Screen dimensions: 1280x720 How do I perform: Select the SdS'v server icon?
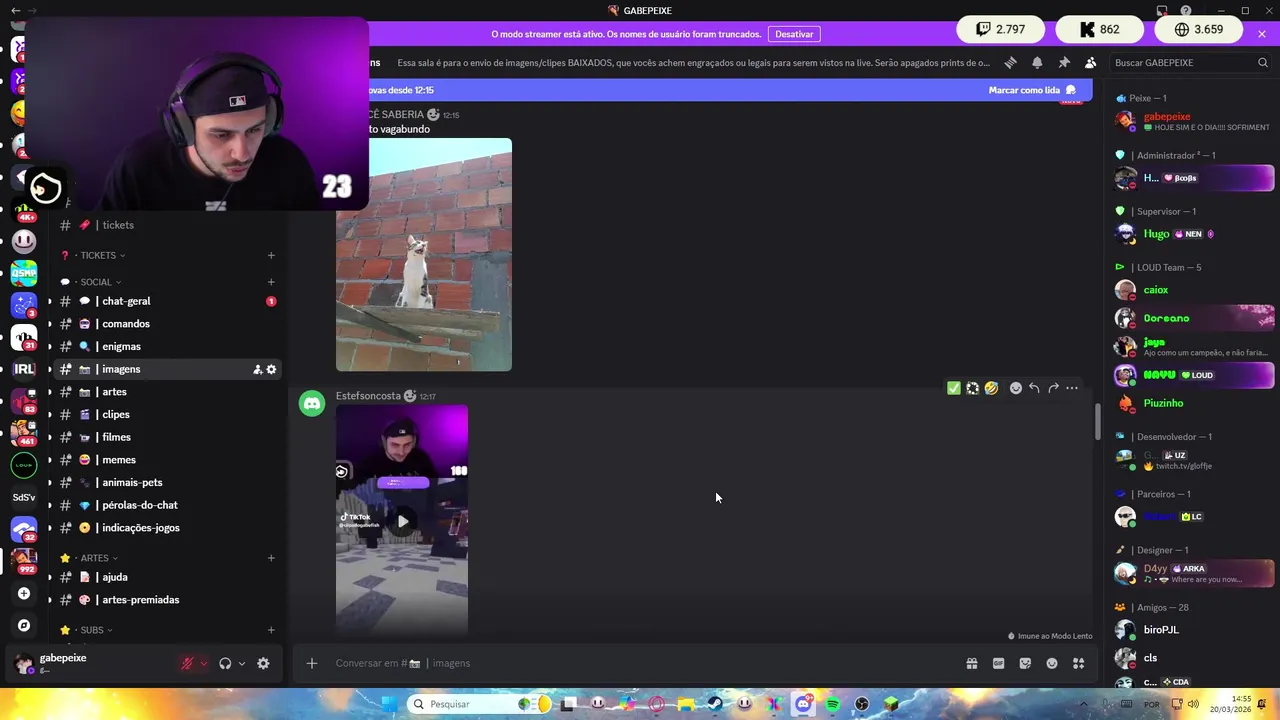24,497
